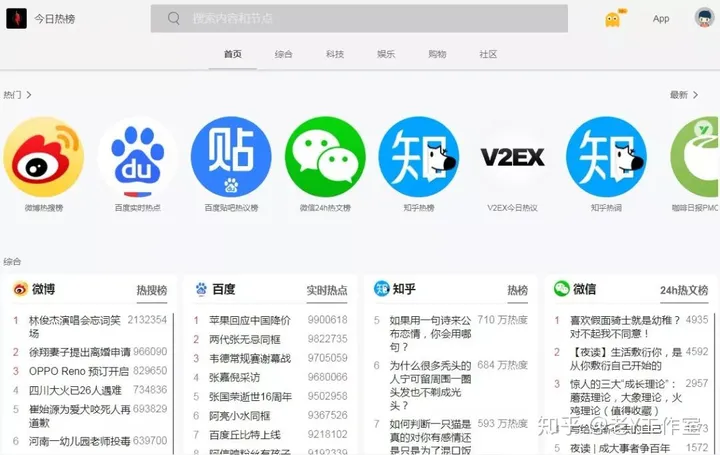The height and width of the screenshot is (455, 720).
Task: Open 百度丘比特上线 topic
Action: point(244,434)
